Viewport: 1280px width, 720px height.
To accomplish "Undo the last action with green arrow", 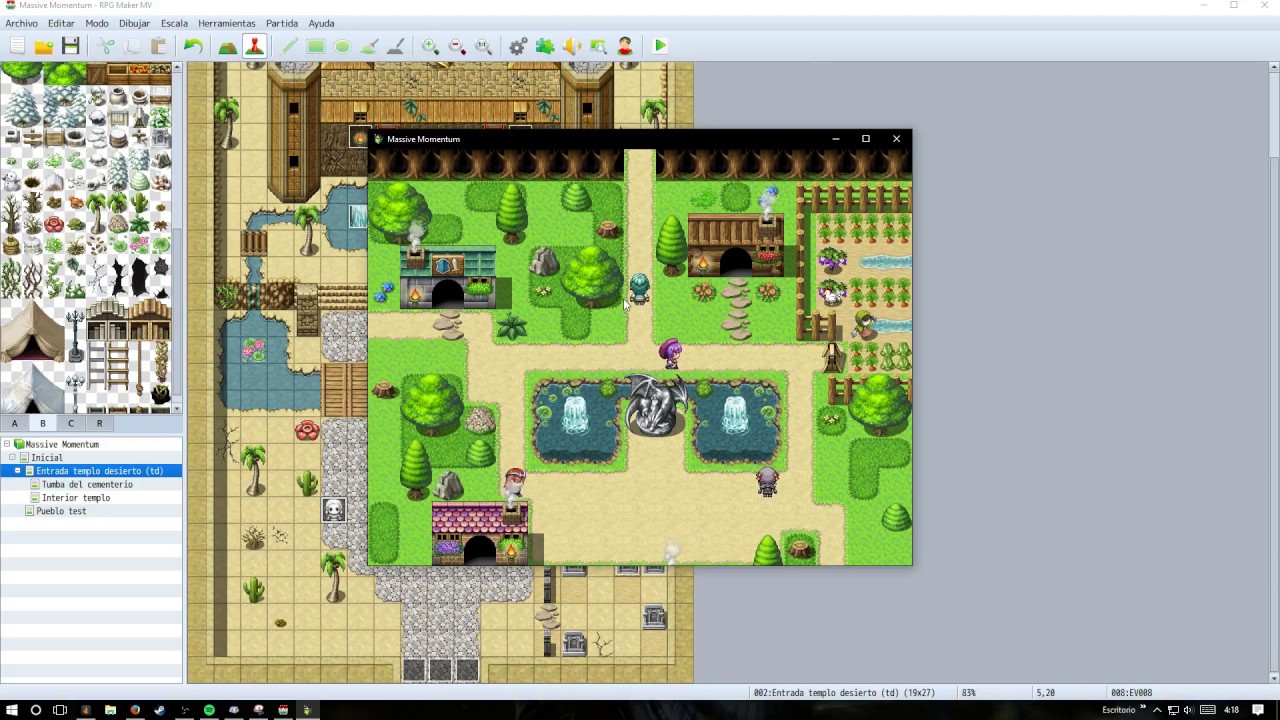I will 193,46.
